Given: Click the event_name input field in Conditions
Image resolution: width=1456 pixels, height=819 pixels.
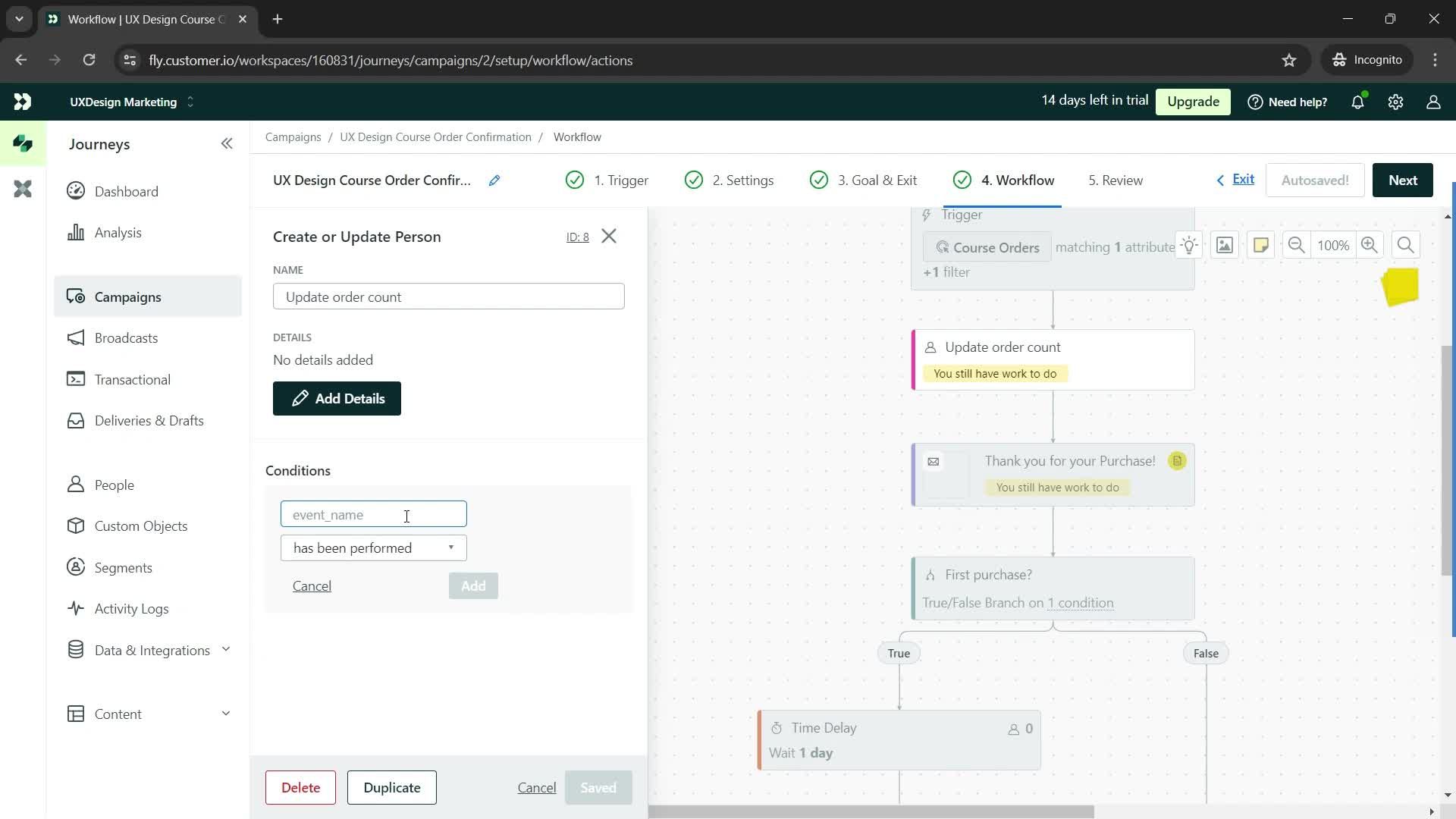Looking at the screenshot, I should click(x=374, y=514).
